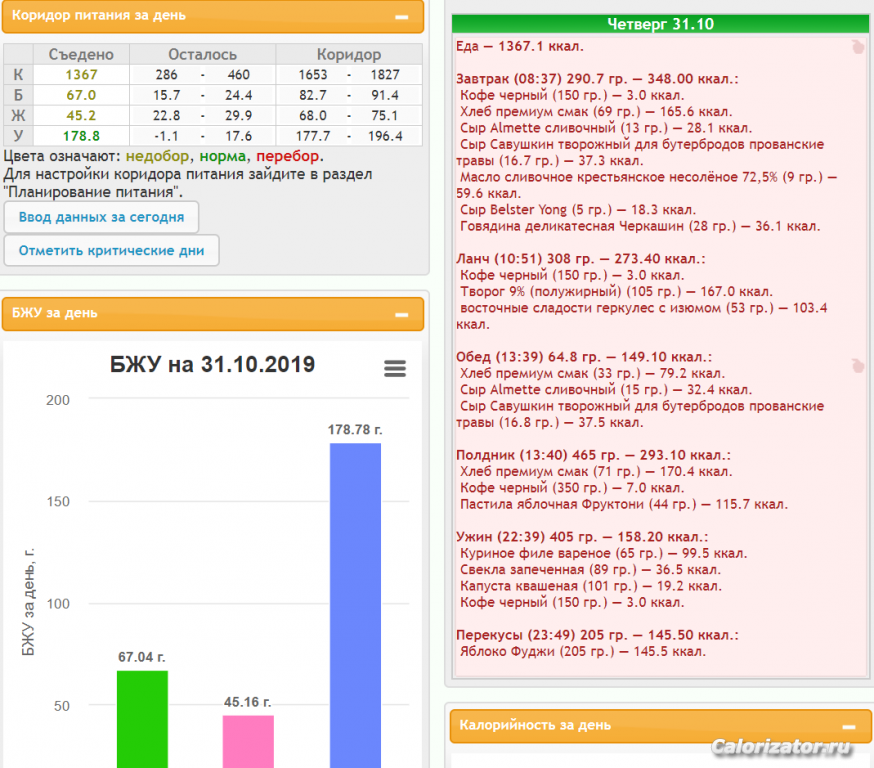Collapse the Коридор питания за день panel
Viewport: 874px width, 768px height.
(x=401, y=17)
